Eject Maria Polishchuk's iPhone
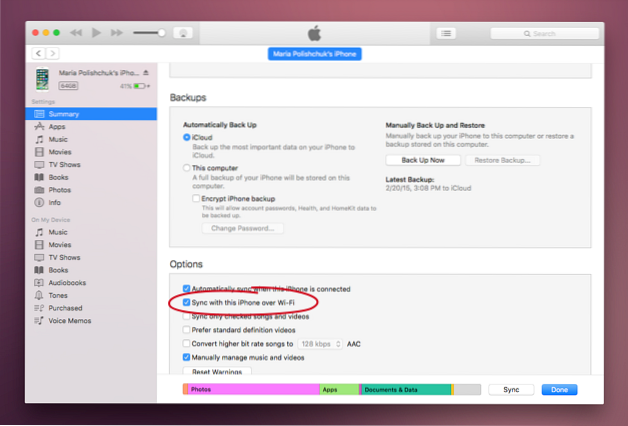628x426 pixels. (x=148, y=73)
